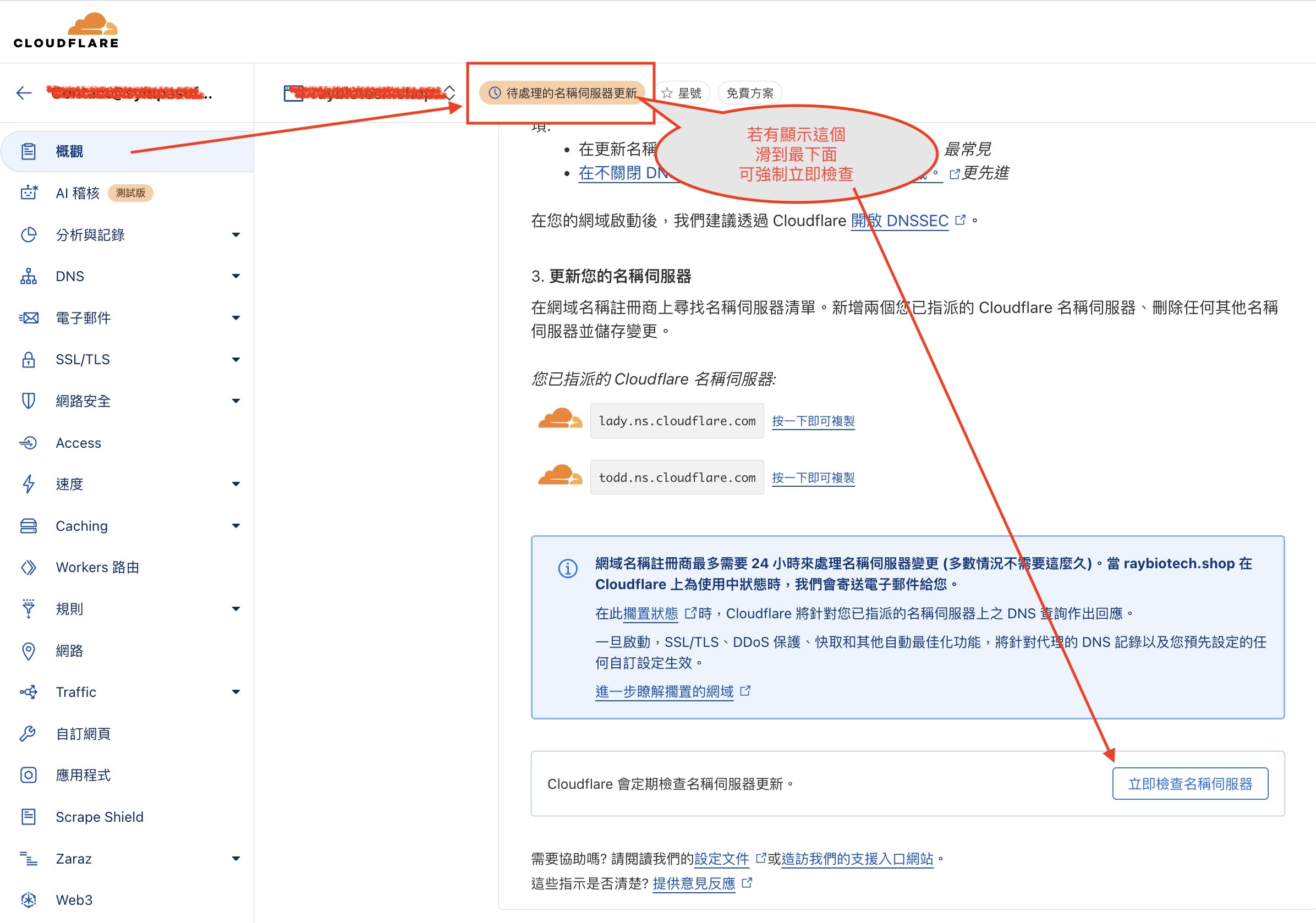Screen dimensions: 1316x923
Task: Expand the Caching submenu arrow
Action: point(235,526)
